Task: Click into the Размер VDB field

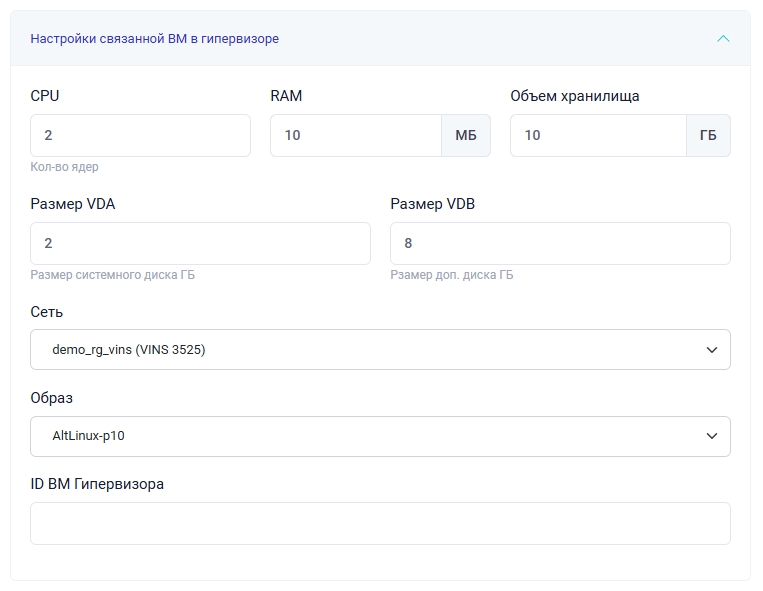Action: coord(560,243)
